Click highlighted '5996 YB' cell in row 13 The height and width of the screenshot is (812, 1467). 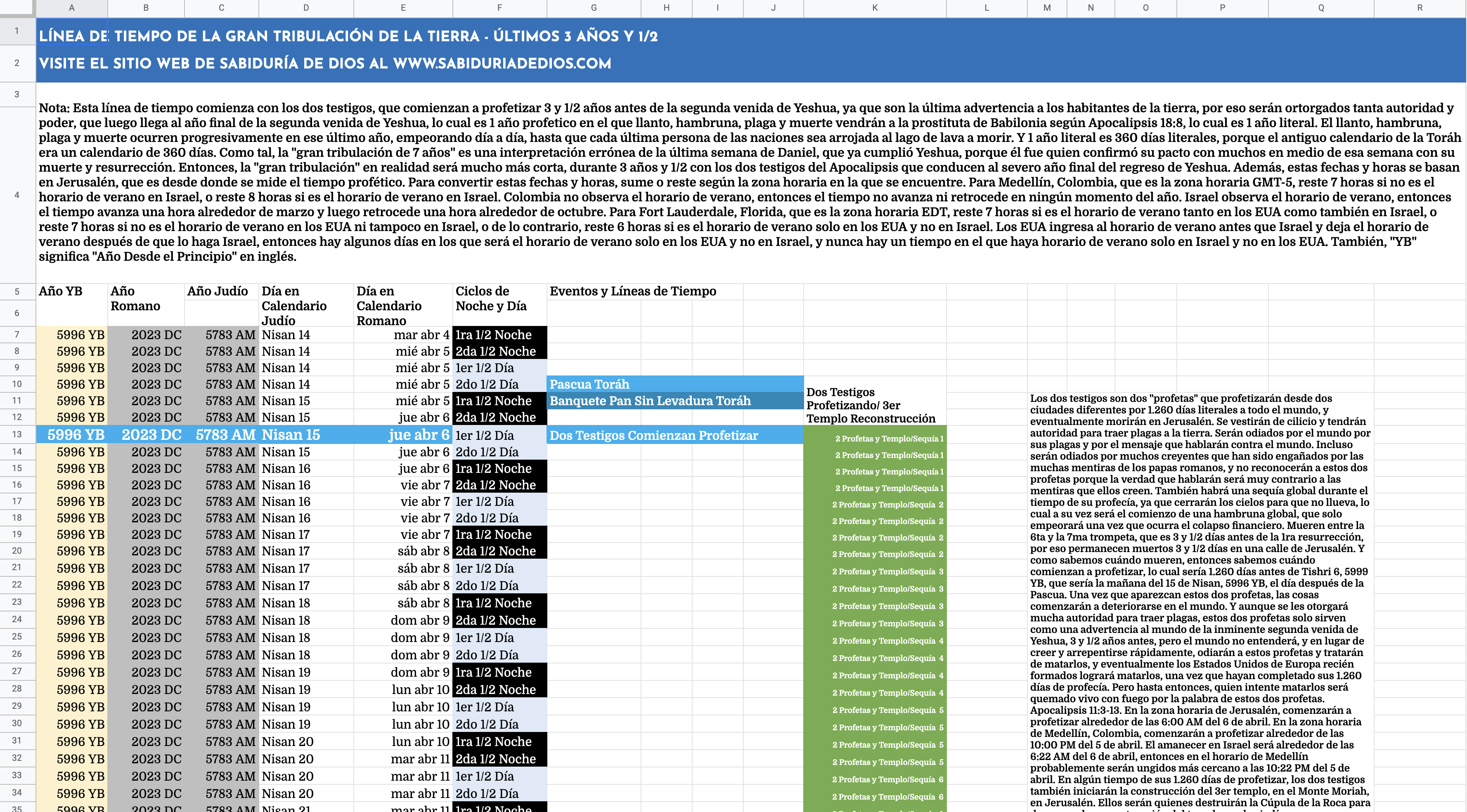(x=72, y=434)
